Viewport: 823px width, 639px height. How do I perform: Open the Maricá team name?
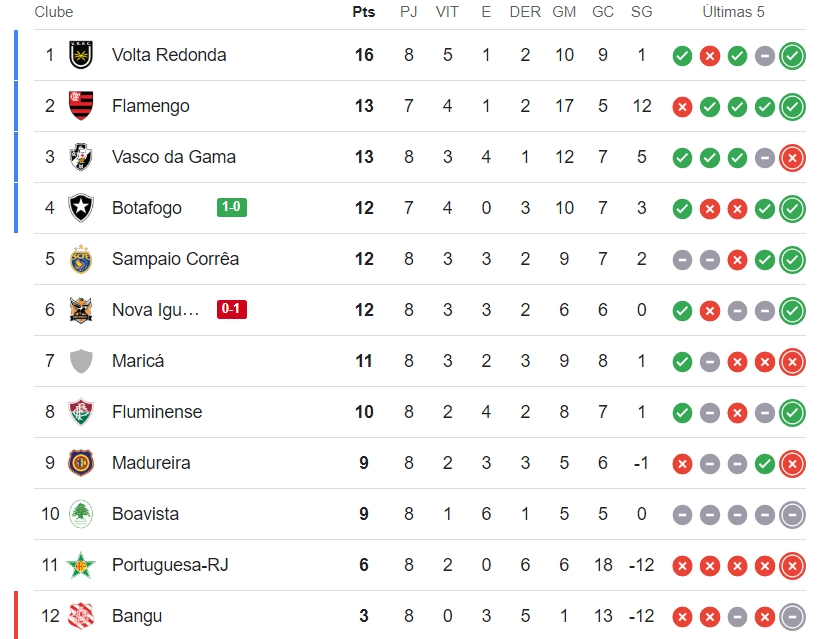point(138,361)
